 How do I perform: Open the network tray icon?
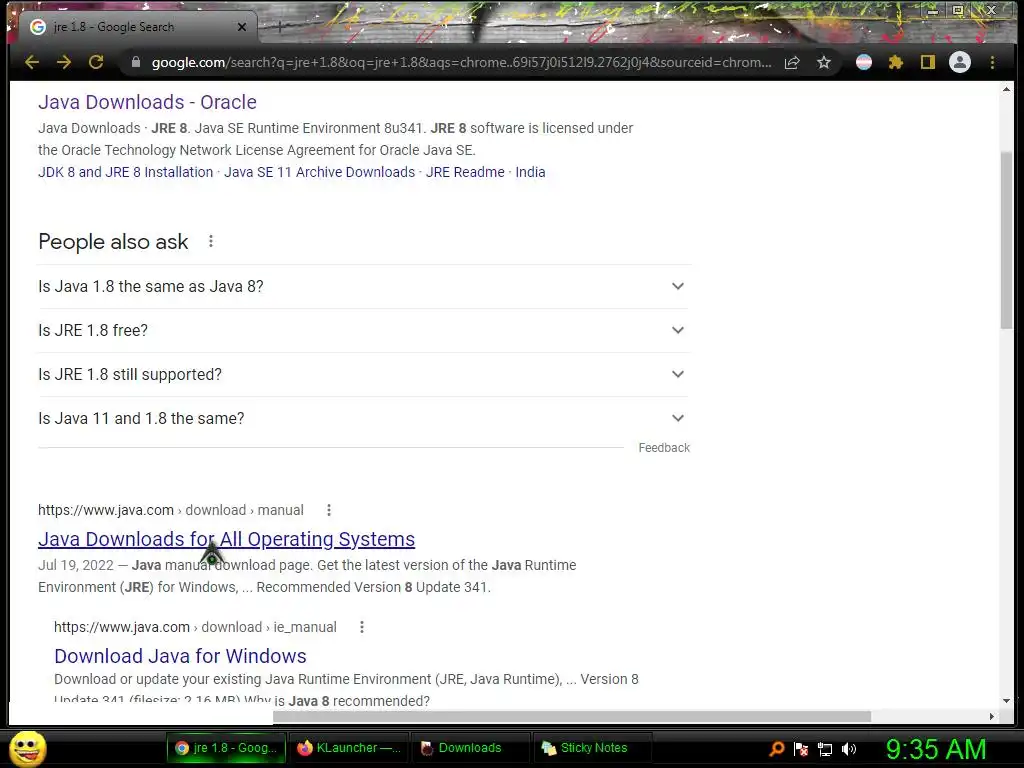click(825, 749)
